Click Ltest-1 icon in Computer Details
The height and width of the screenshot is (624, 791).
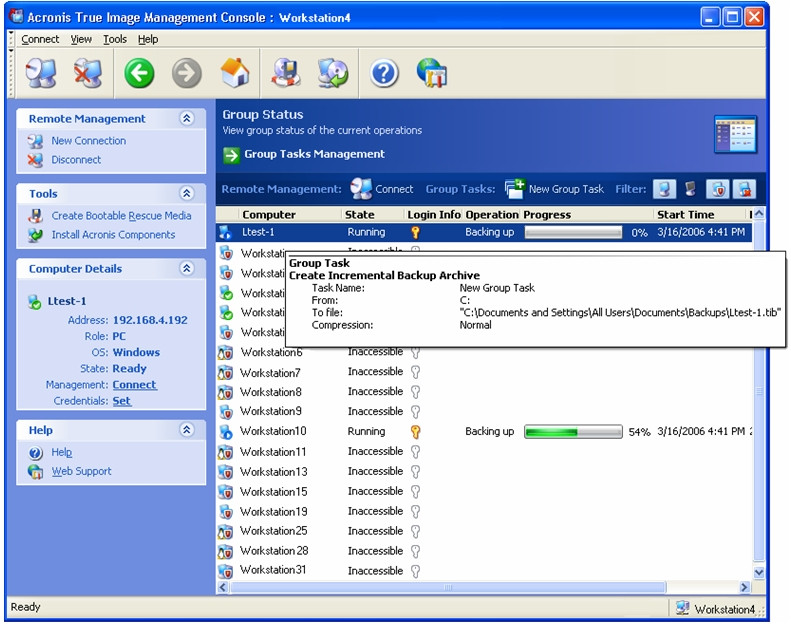(x=35, y=302)
